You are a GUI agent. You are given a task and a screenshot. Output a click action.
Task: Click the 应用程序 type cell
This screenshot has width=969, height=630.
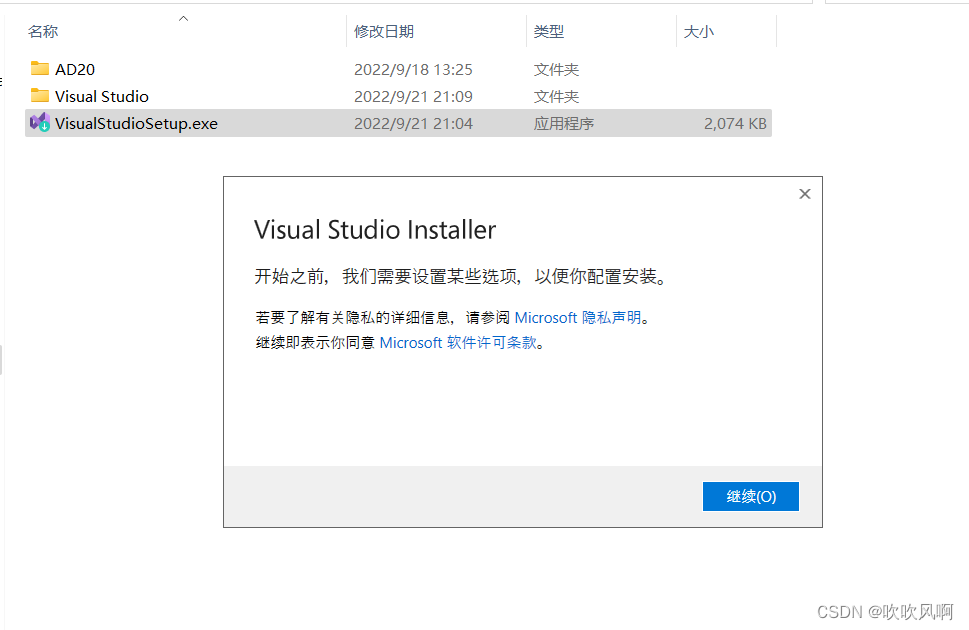[564, 124]
